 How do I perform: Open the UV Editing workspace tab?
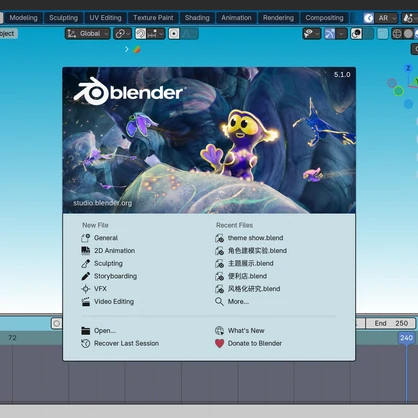105,18
